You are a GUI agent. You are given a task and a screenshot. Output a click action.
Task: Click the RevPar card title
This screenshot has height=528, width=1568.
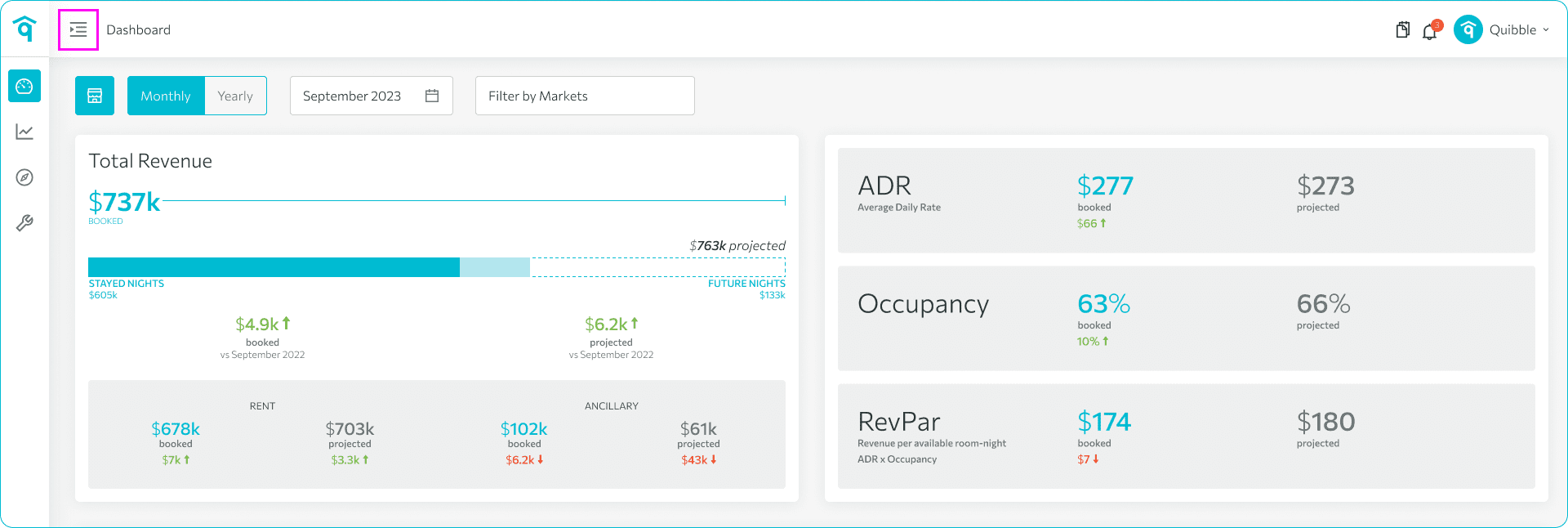point(899,422)
